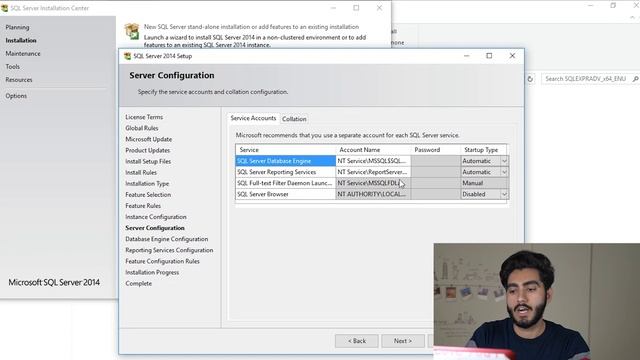Viewport: 640px width, 360px height.
Task: Click the NT Service\ReportServer account name cell
Action: point(373,172)
